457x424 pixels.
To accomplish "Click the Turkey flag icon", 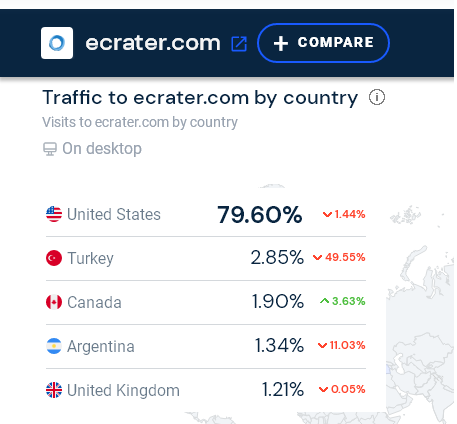I will click(x=54, y=258).
